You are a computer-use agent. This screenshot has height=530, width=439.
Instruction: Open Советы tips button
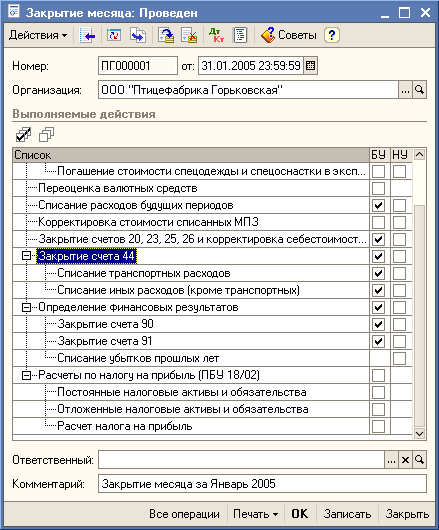click(289, 35)
